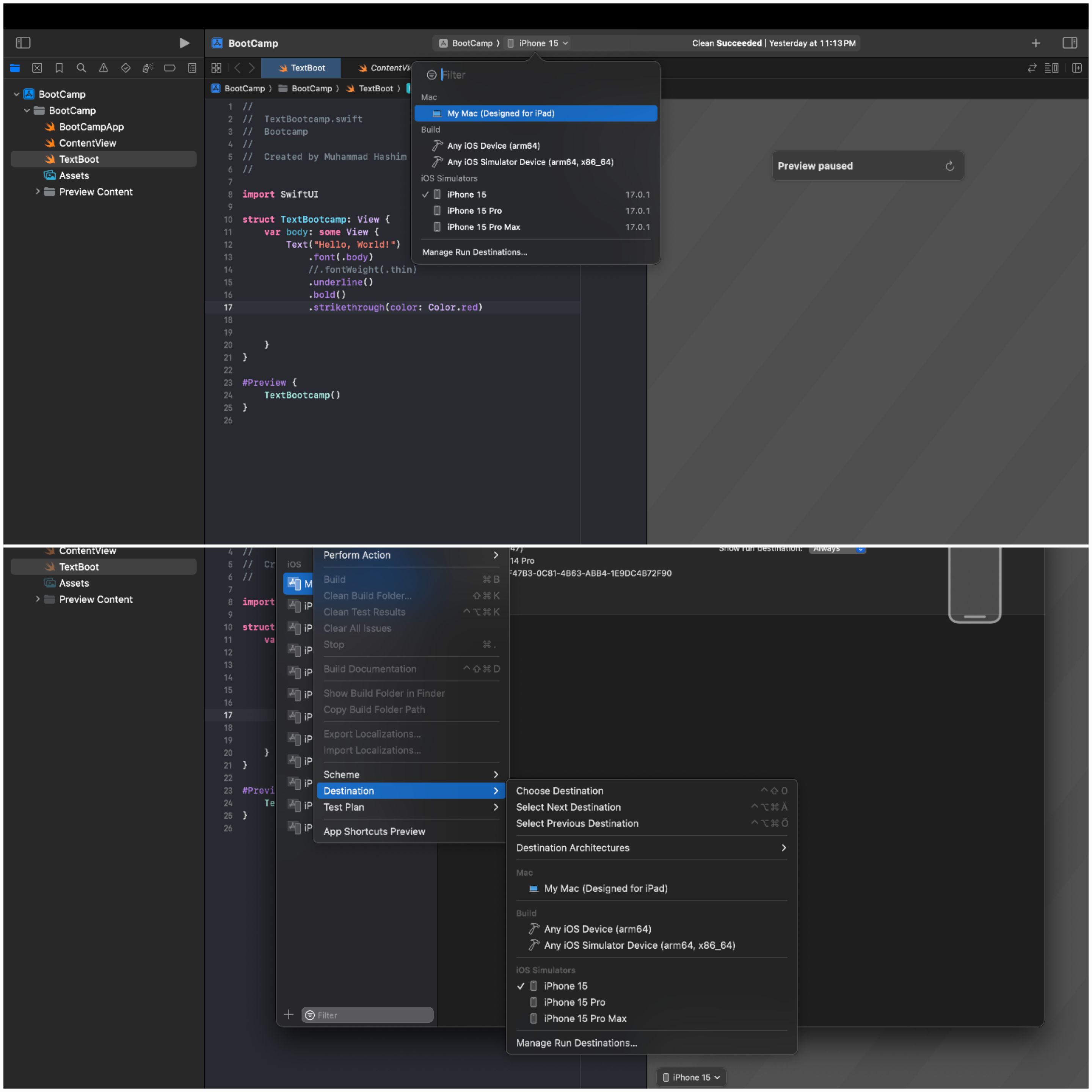Viewport: 1092px width, 1092px height.
Task: Toggle the left navigator sidebar icon
Action: (23, 43)
